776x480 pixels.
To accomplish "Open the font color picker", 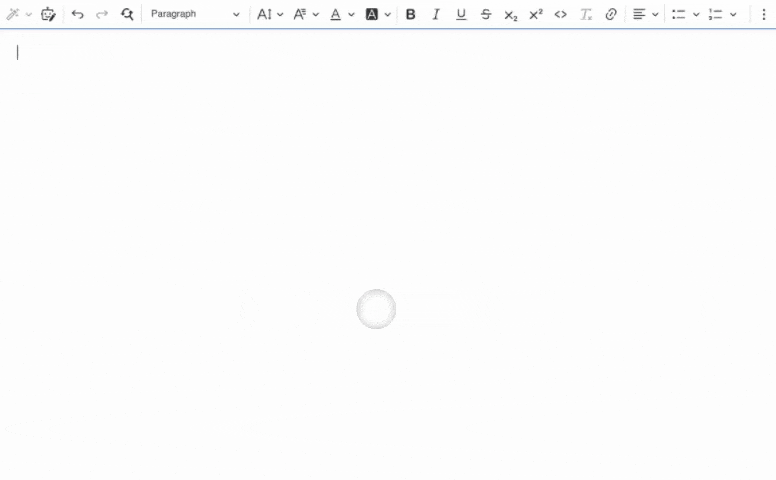I will coord(342,14).
